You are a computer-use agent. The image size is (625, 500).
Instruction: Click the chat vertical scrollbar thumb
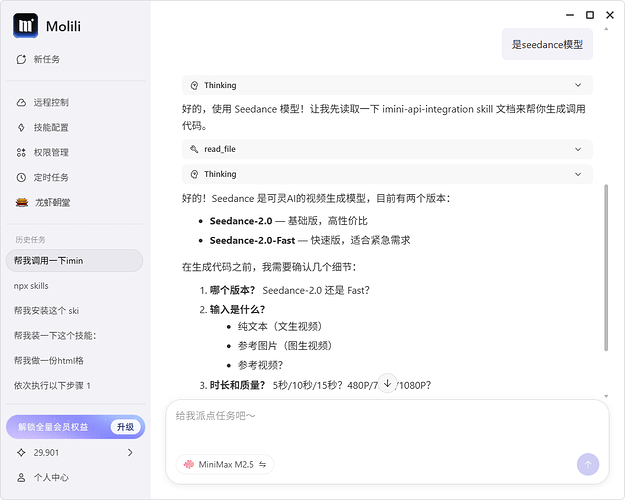(x=606, y=267)
